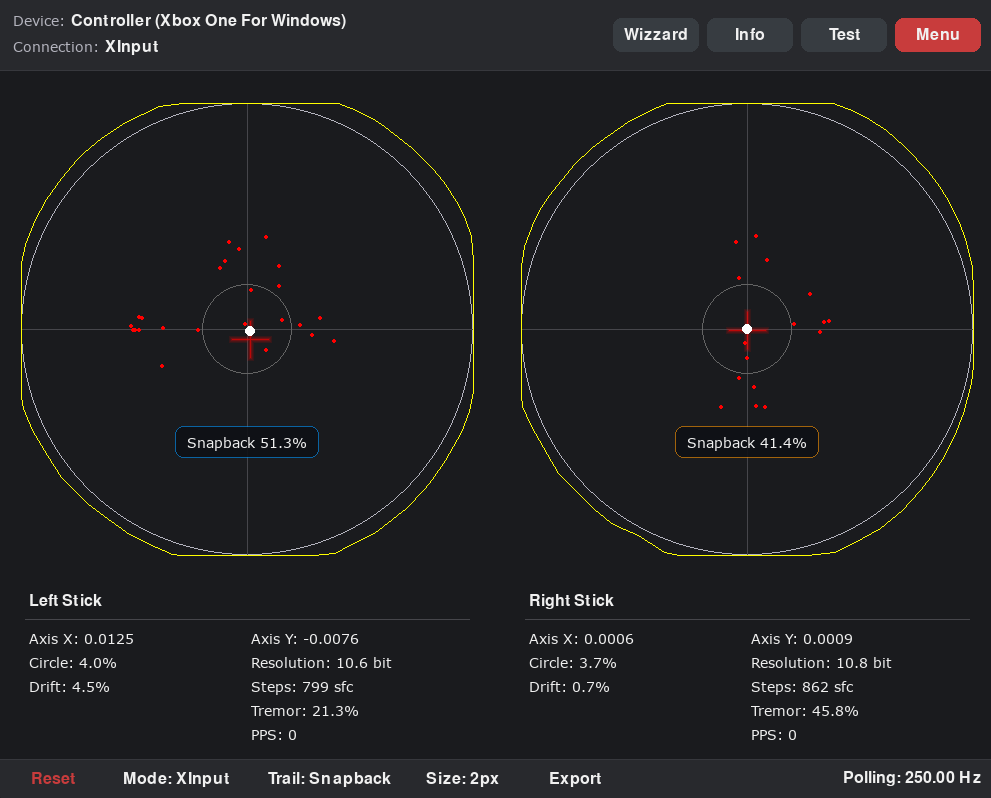Select left stick Axis Y: -0.0076 value

[x=305, y=639]
